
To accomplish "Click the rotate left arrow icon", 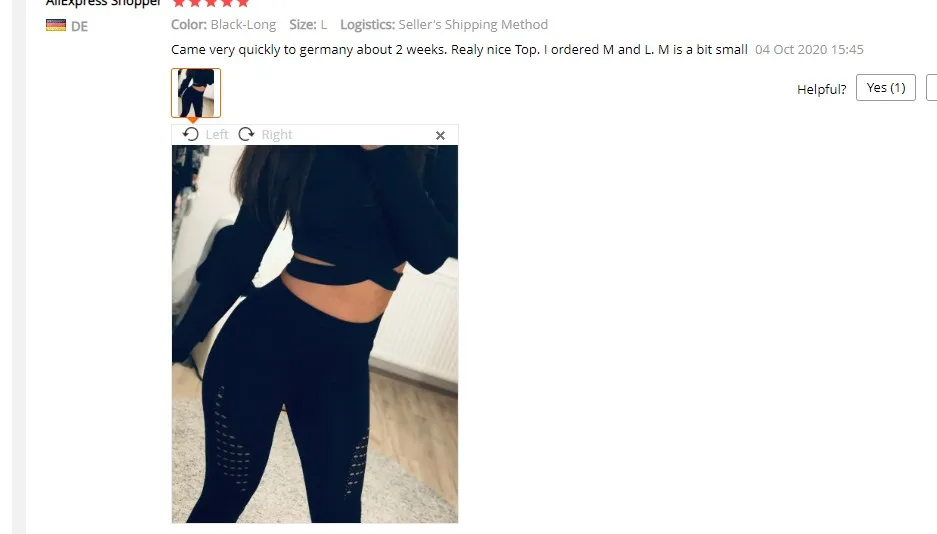I will click(x=191, y=134).
